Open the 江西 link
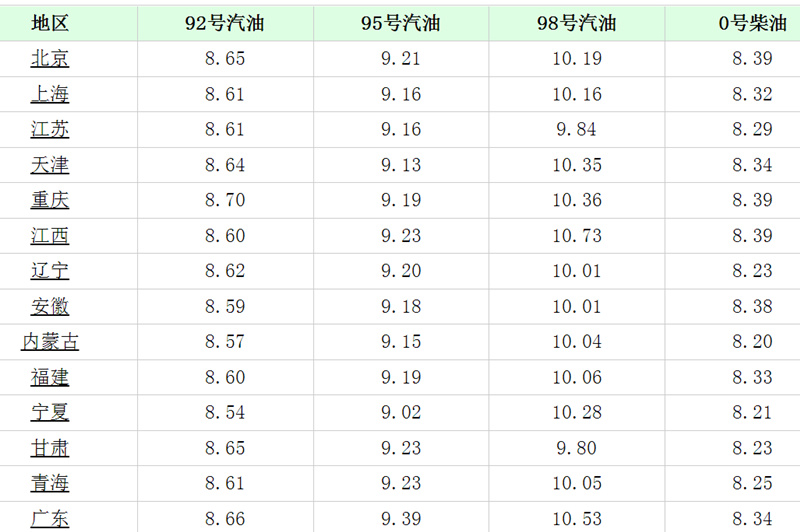800x532 pixels. [x=49, y=236]
